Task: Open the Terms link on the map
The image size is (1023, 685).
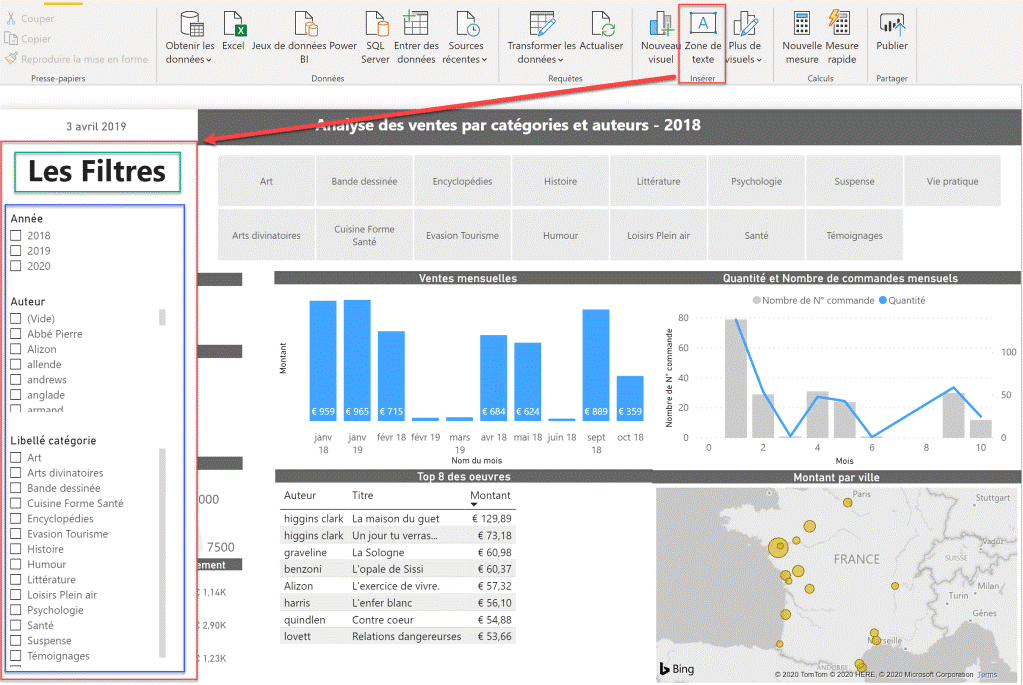Action: click(987, 675)
